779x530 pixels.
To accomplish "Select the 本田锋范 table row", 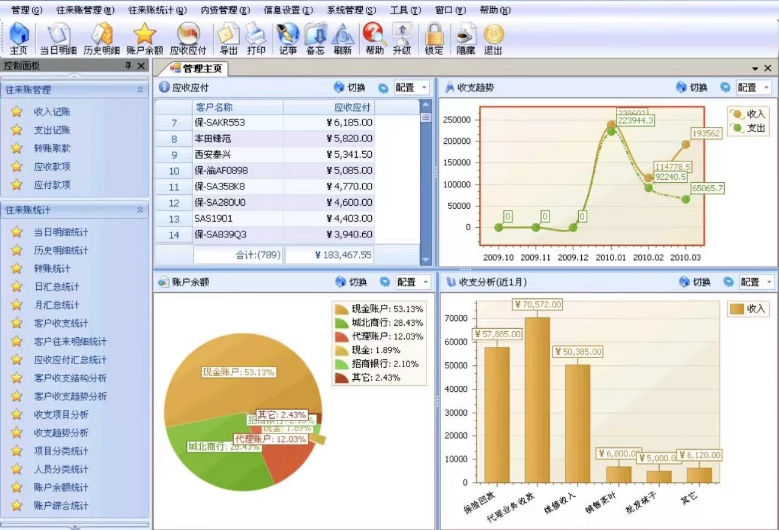I will (x=264, y=139).
